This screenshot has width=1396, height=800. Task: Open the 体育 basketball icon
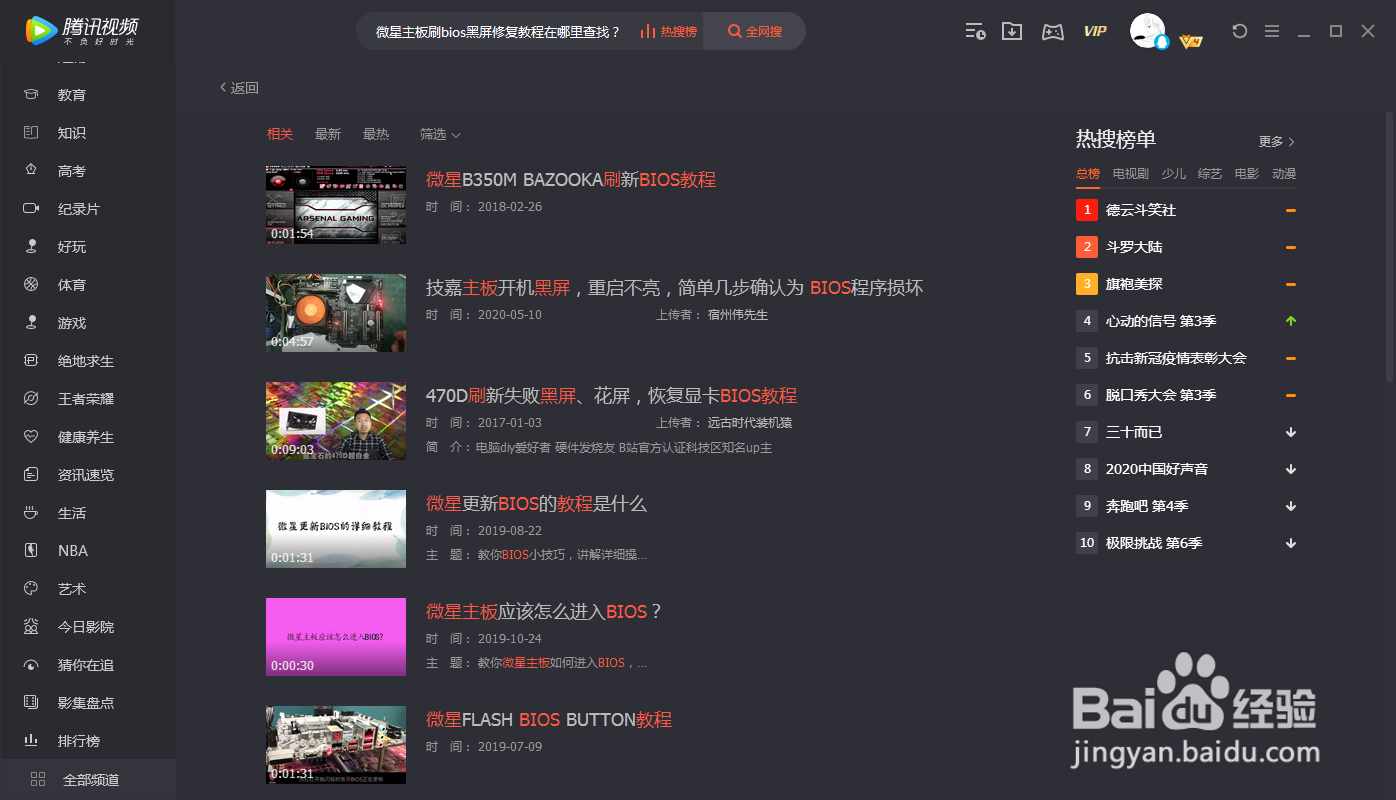[x=31, y=285]
